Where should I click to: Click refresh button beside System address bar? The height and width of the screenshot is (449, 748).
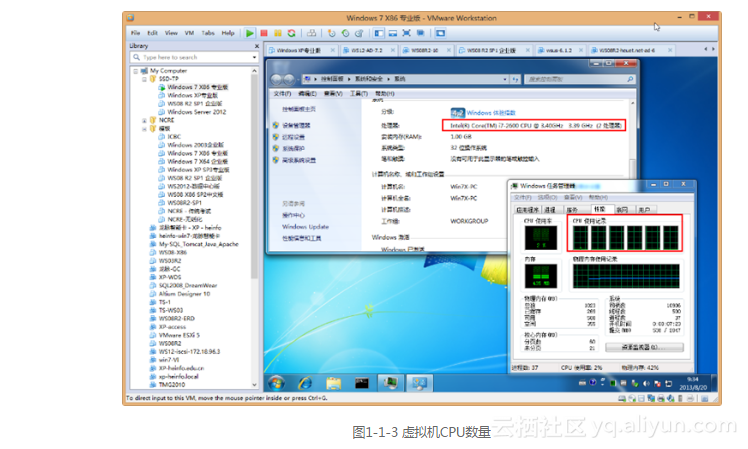[x=515, y=79]
